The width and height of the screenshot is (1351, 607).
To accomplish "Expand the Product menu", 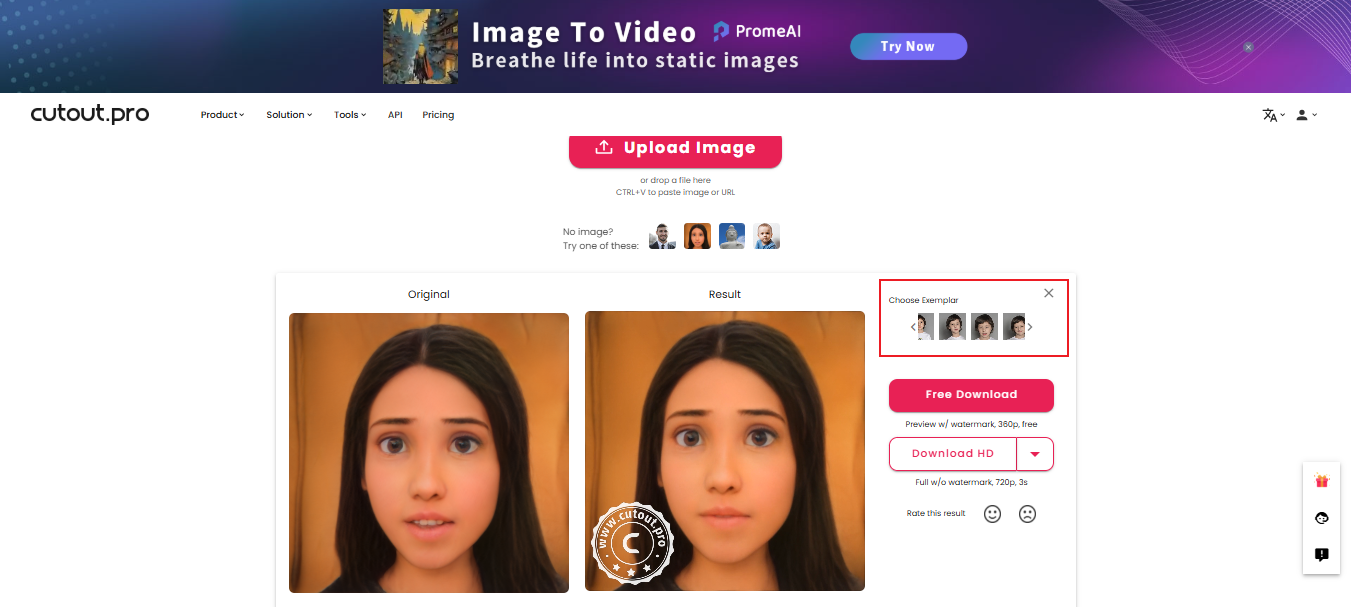I will coord(222,114).
